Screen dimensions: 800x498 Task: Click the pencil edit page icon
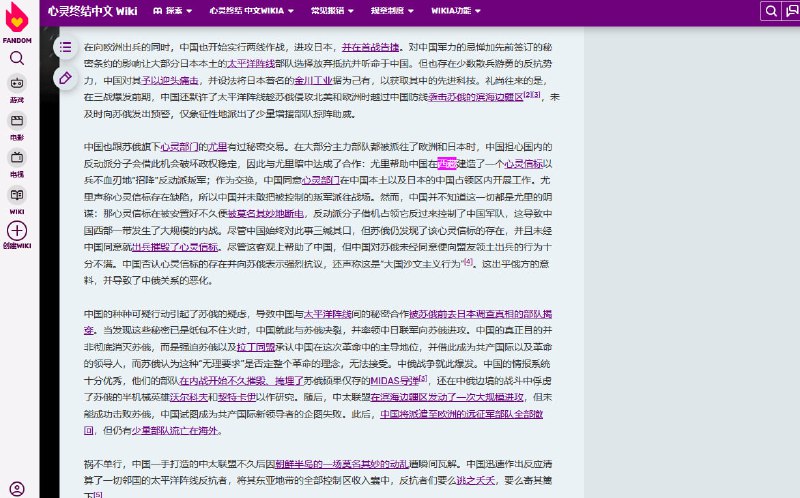(65, 78)
